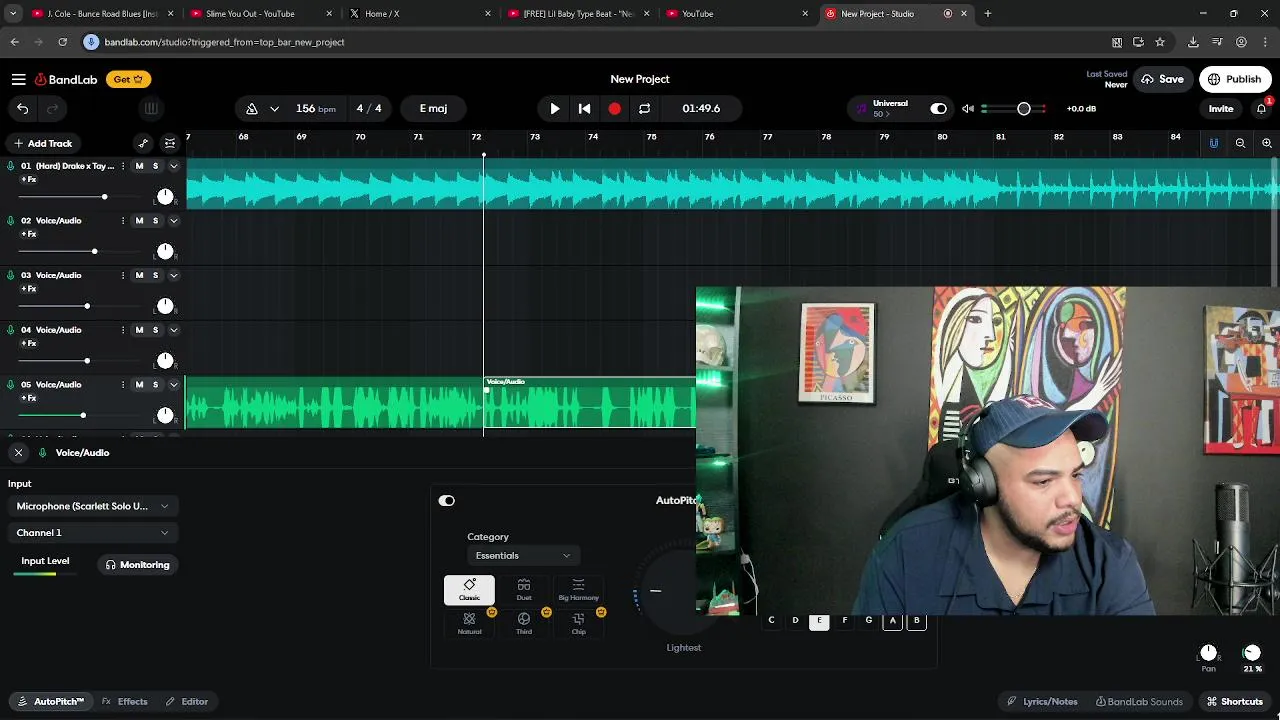Start playback with the Play button
The height and width of the screenshot is (720, 1280).
tap(555, 108)
